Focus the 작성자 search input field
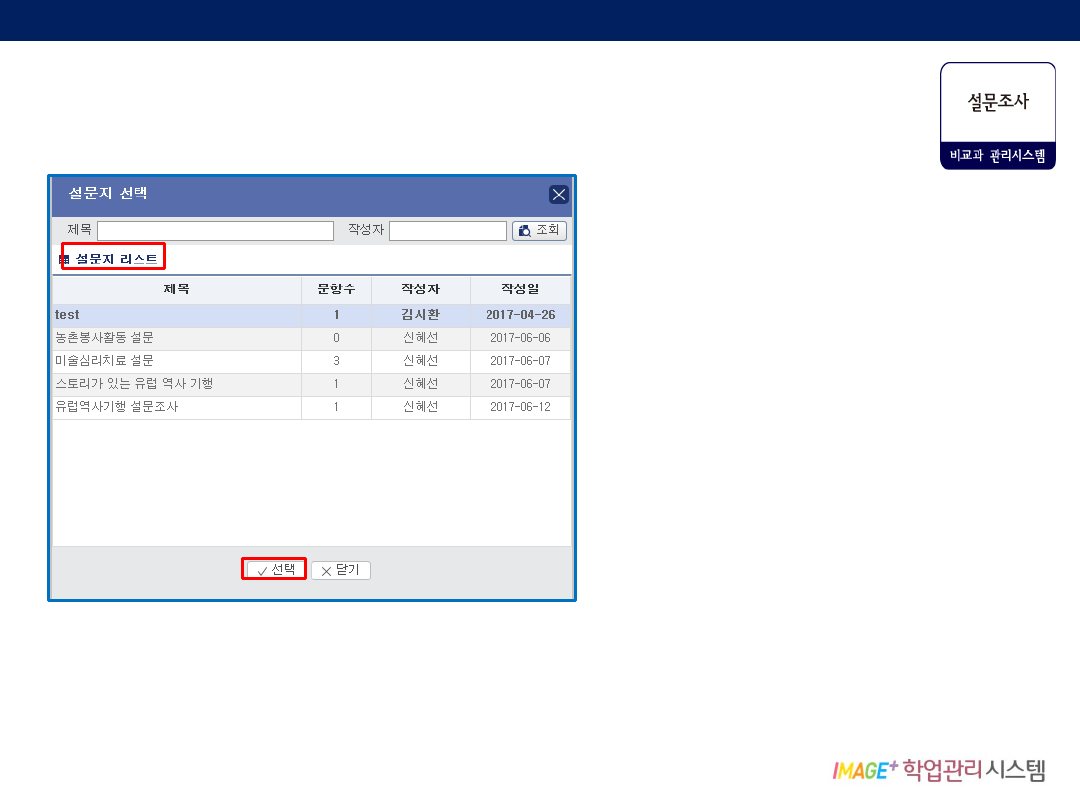The height and width of the screenshot is (810, 1080). click(447, 231)
